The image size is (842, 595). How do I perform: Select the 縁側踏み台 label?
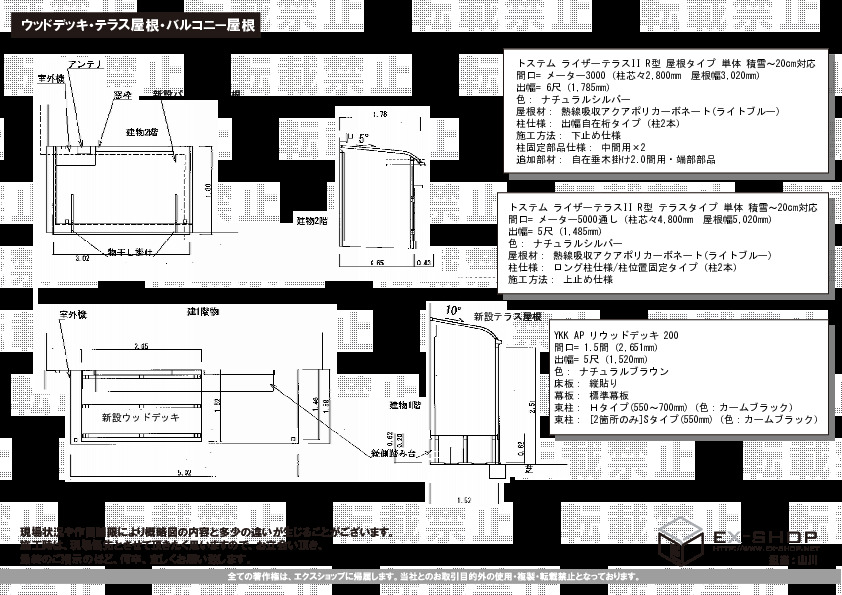click(394, 453)
